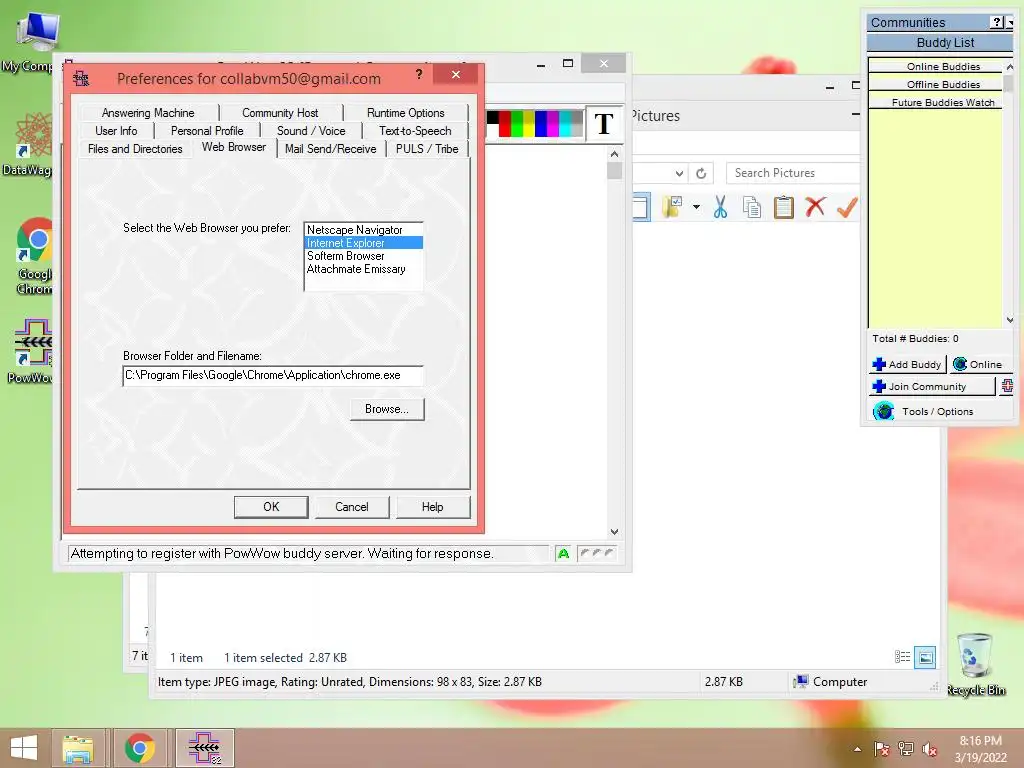1024x768 pixels.
Task: Click the orange checkmark icon
Action: [x=847, y=207]
